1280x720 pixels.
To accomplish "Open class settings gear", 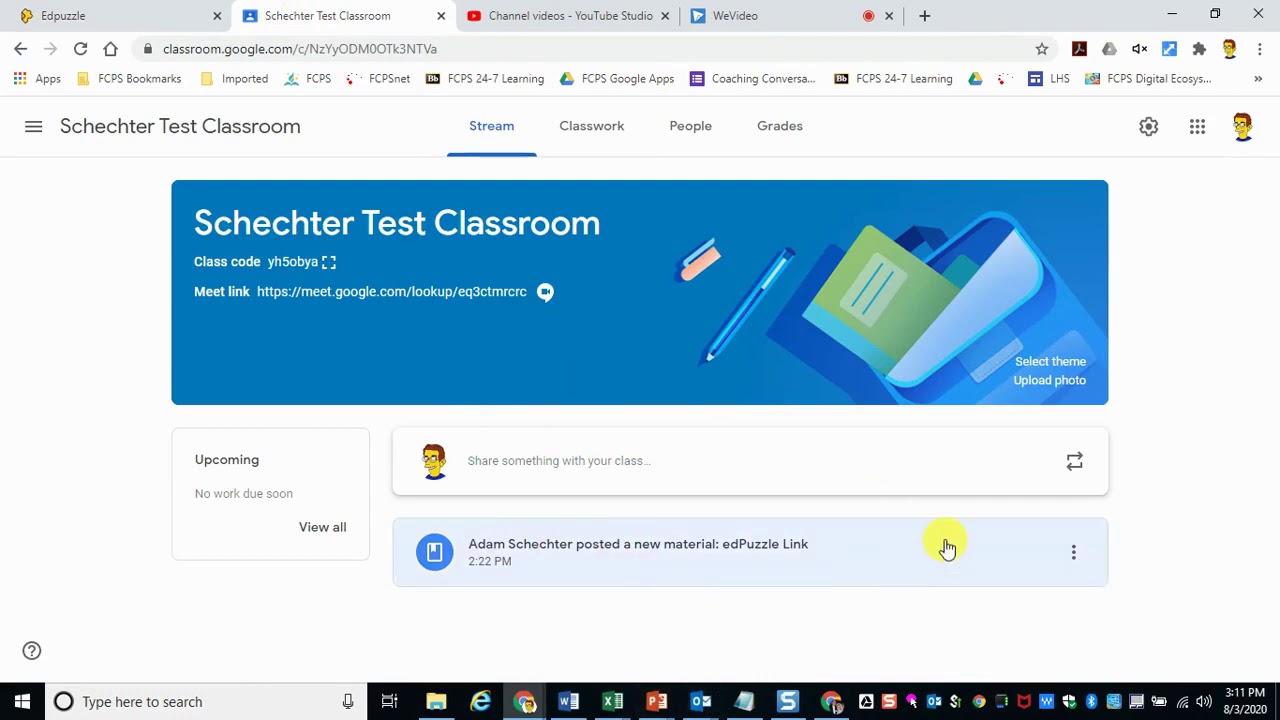I will pyautogui.click(x=1148, y=126).
